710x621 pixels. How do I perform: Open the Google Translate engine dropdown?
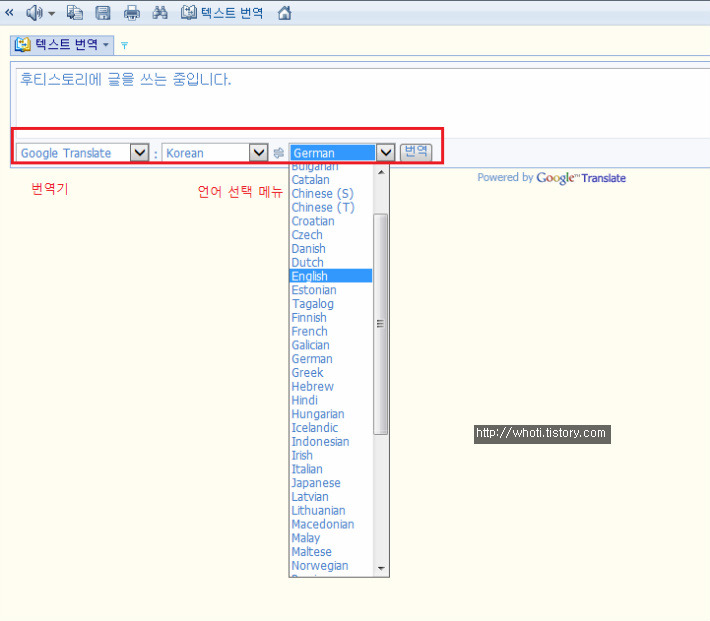[139, 153]
